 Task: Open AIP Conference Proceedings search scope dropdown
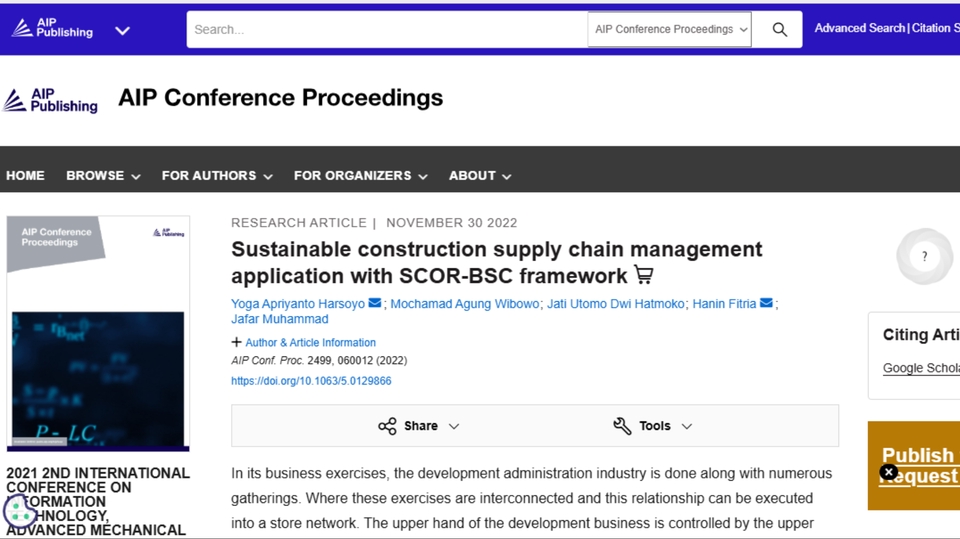669,29
